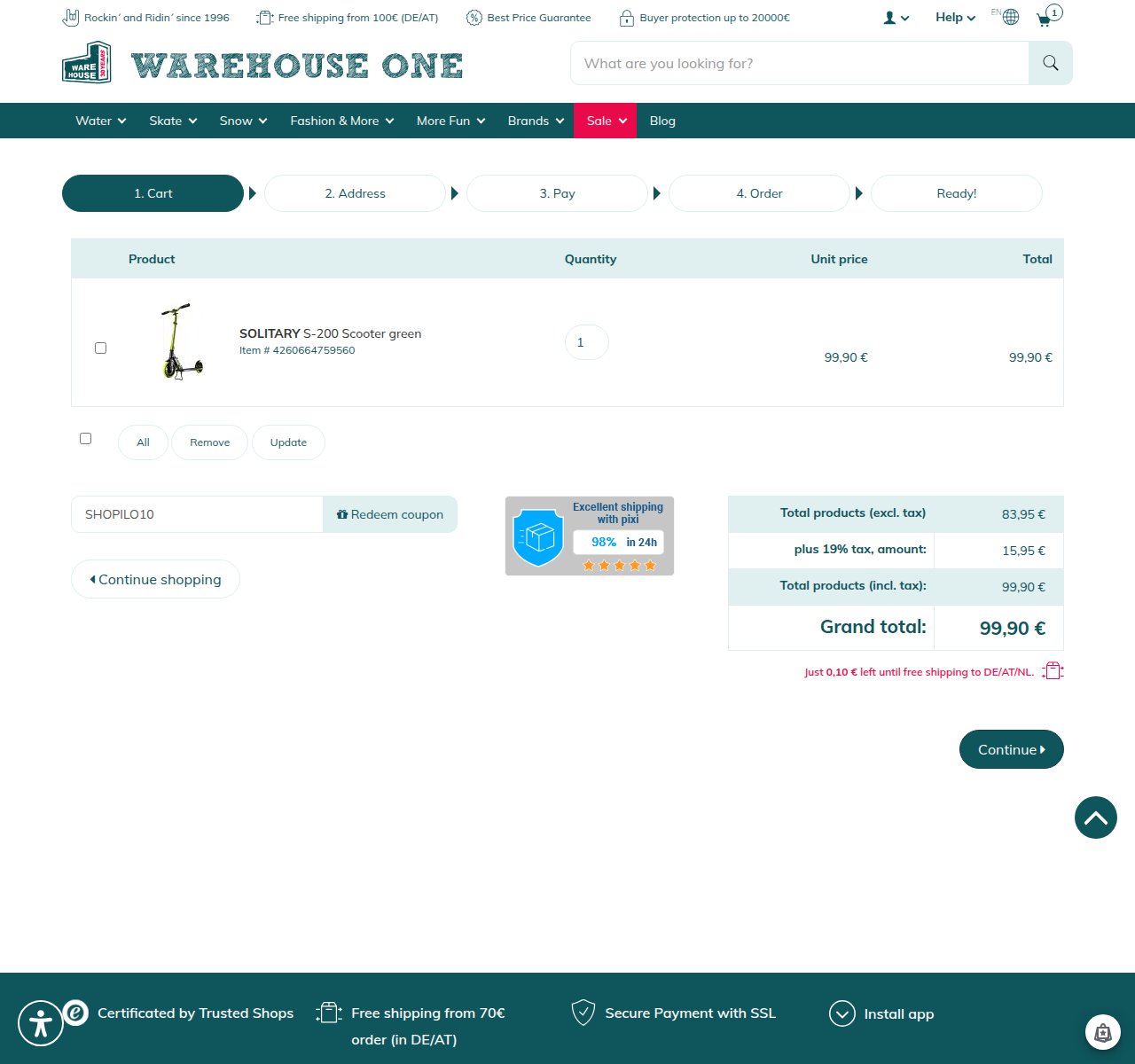The width and height of the screenshot is (1135, 1064).
Task: Expand the Snow menu
Action: coord(244,121)
